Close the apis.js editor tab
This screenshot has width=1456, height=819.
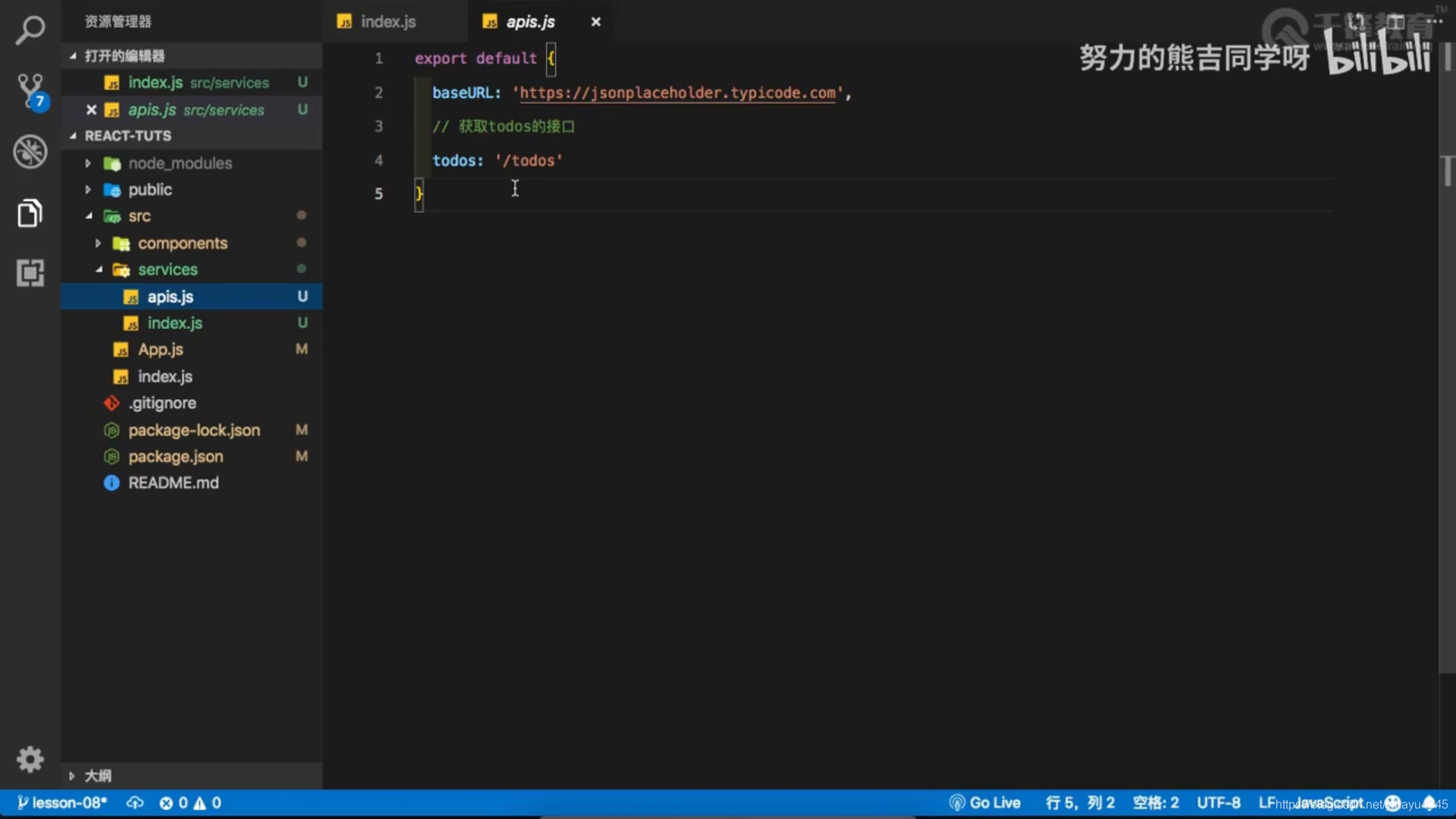[x=595, y=21]
